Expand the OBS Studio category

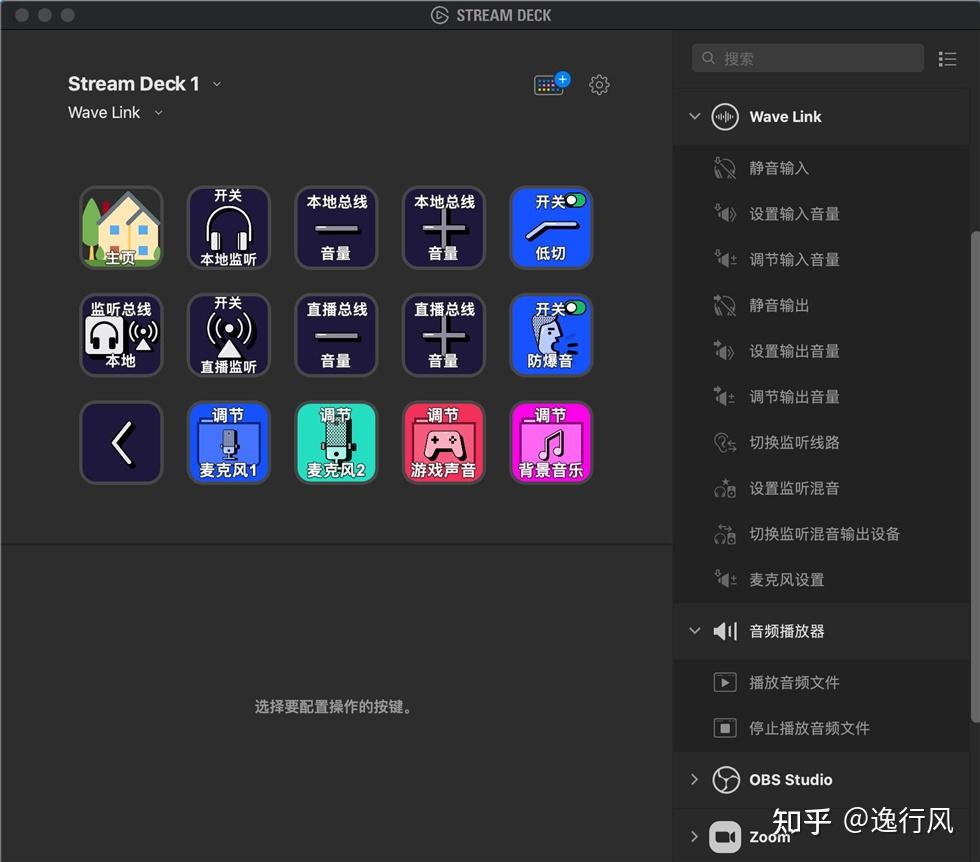(x=695, y=779)
